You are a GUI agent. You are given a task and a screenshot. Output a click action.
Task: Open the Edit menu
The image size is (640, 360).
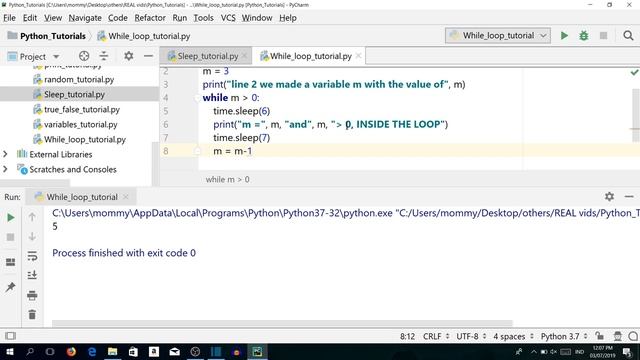pos(30,18)
